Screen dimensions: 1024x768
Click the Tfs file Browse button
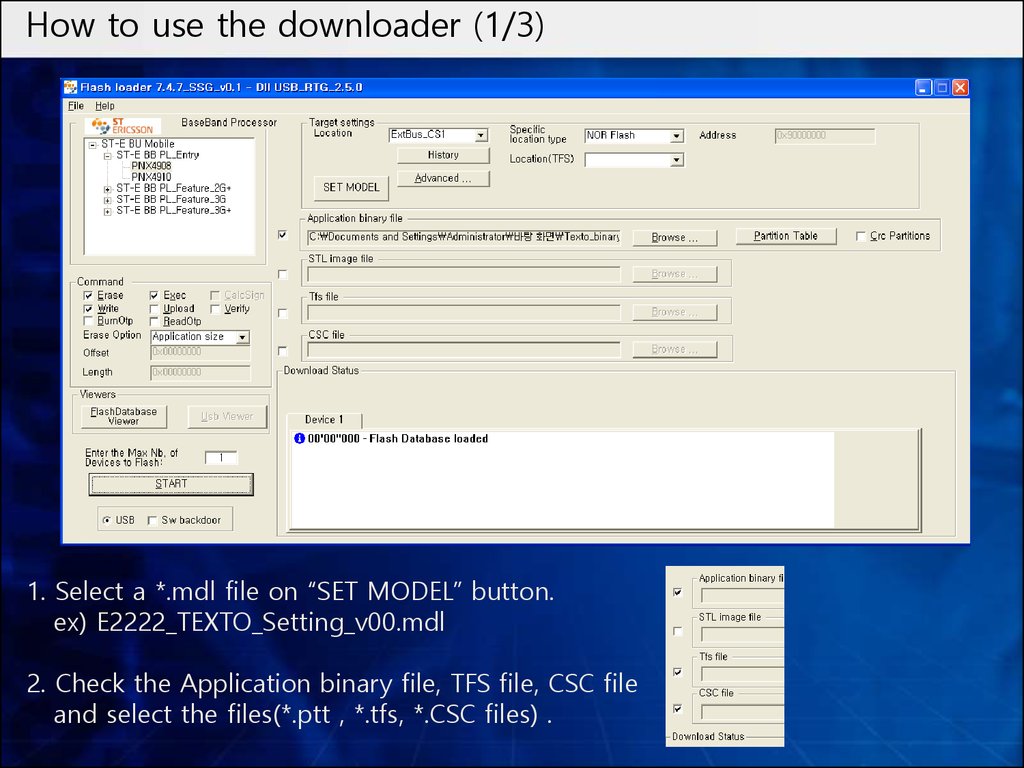tap(675, 313)
